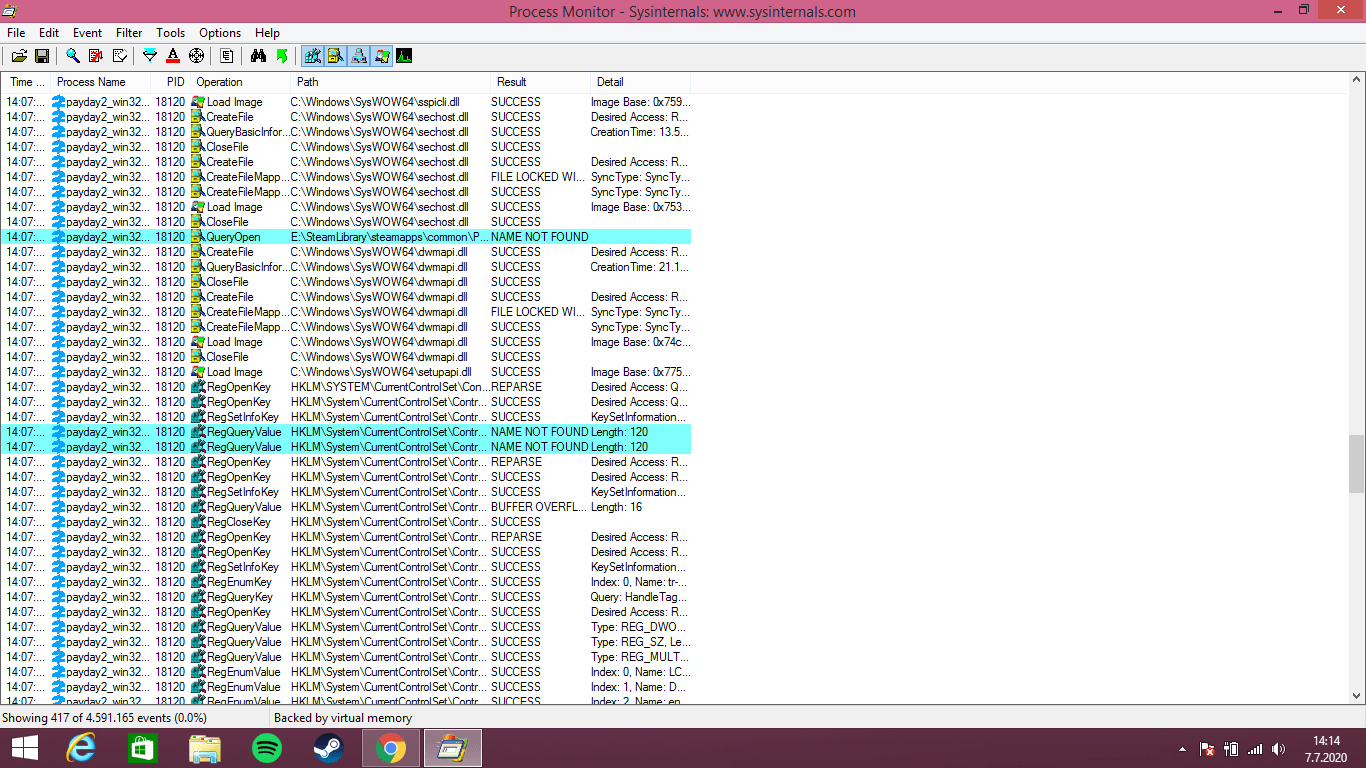Click the 'Type: REG_MULT...' detail cell

click(640, 657)
